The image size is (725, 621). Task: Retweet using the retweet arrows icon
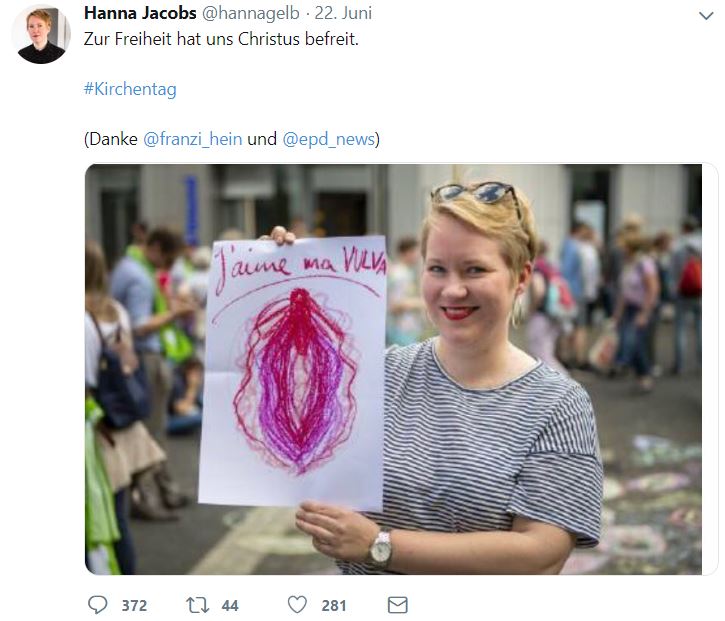point(197,605)
